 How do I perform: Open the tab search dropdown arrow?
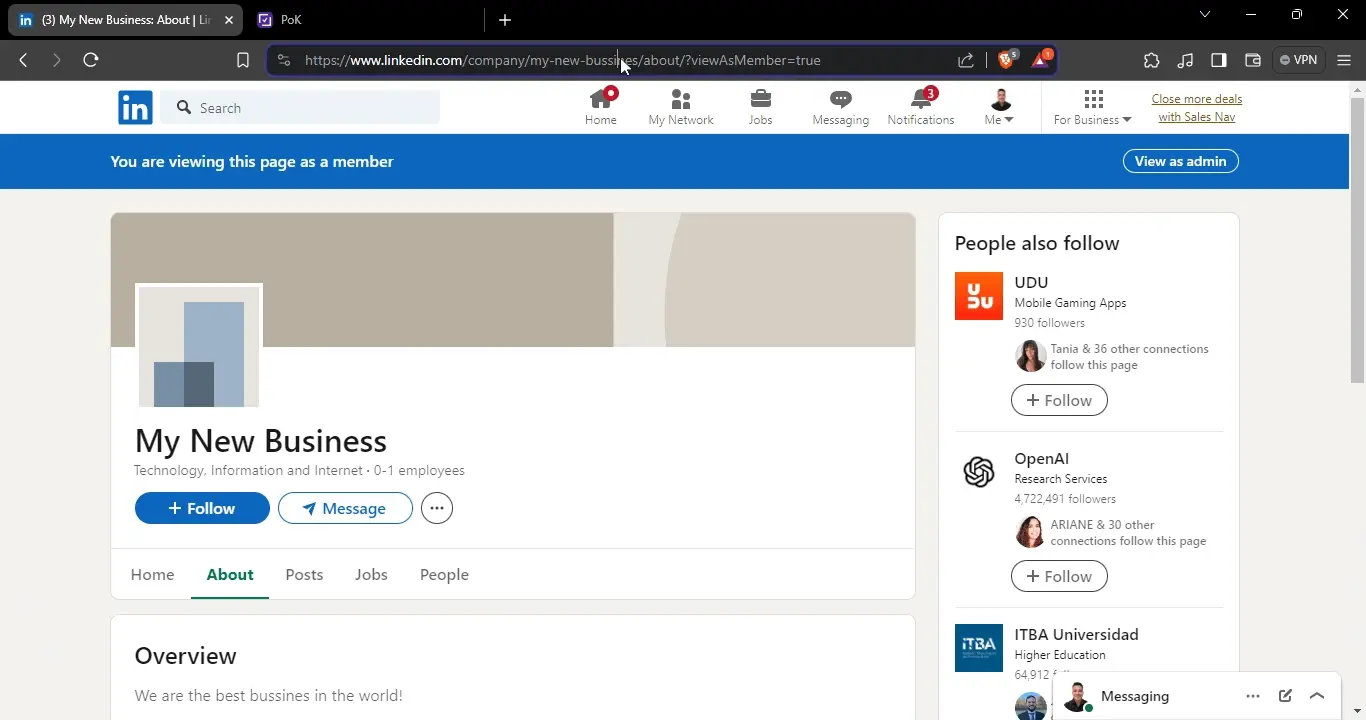click(1205, 14)
